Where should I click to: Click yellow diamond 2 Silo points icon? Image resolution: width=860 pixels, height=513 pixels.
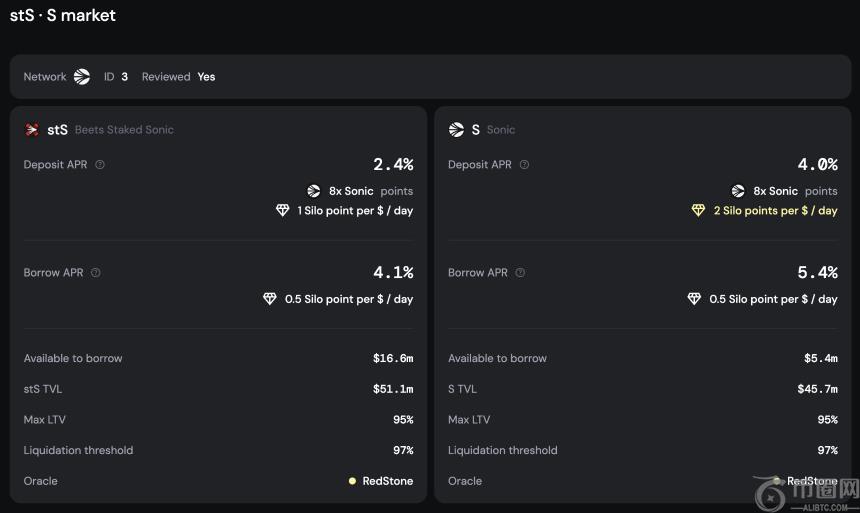[x=699, y=211]
